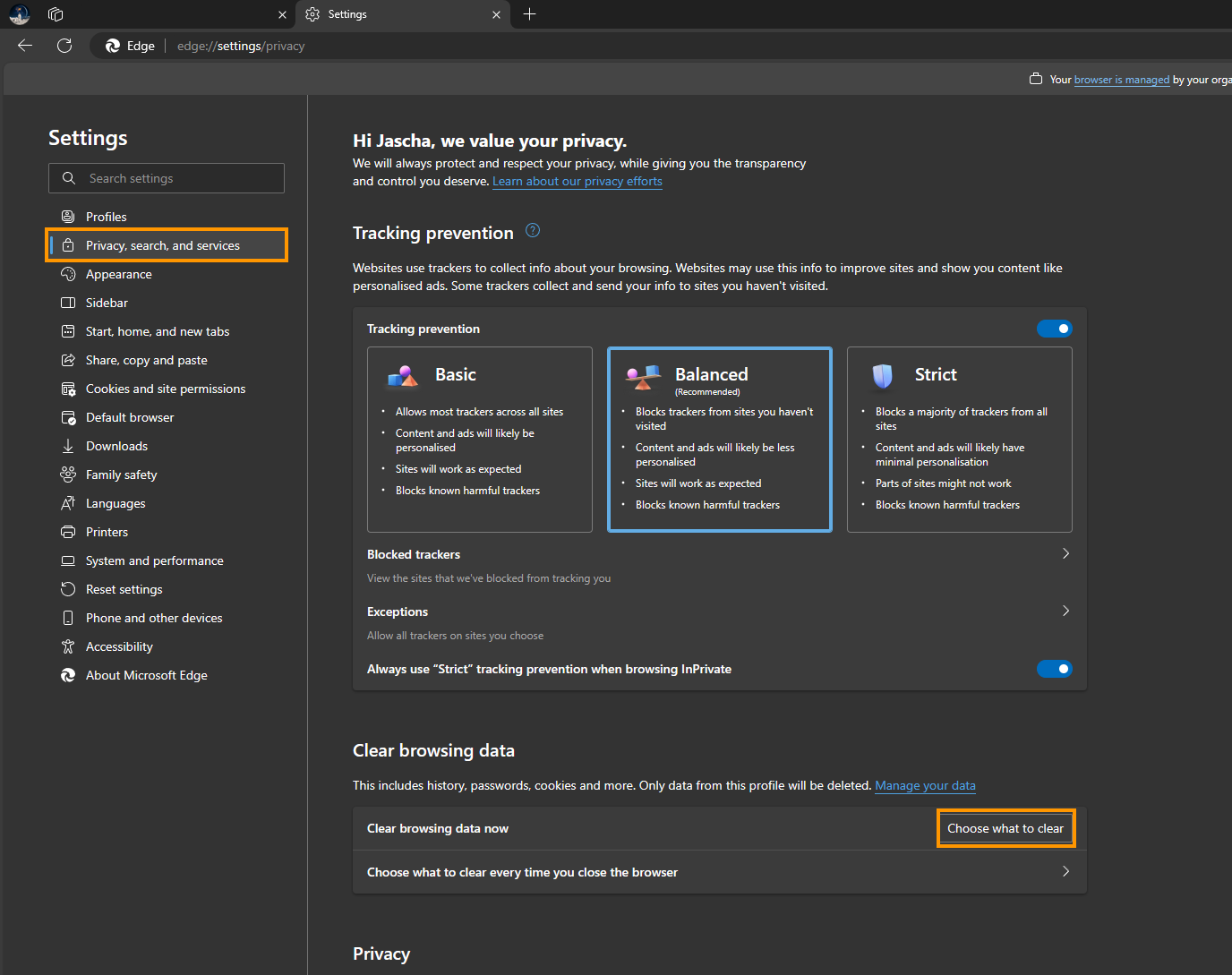Toggle Always use Strict when browsing InPrivate
Viewport: 1232px width, 975px height.
point(1055,669)
